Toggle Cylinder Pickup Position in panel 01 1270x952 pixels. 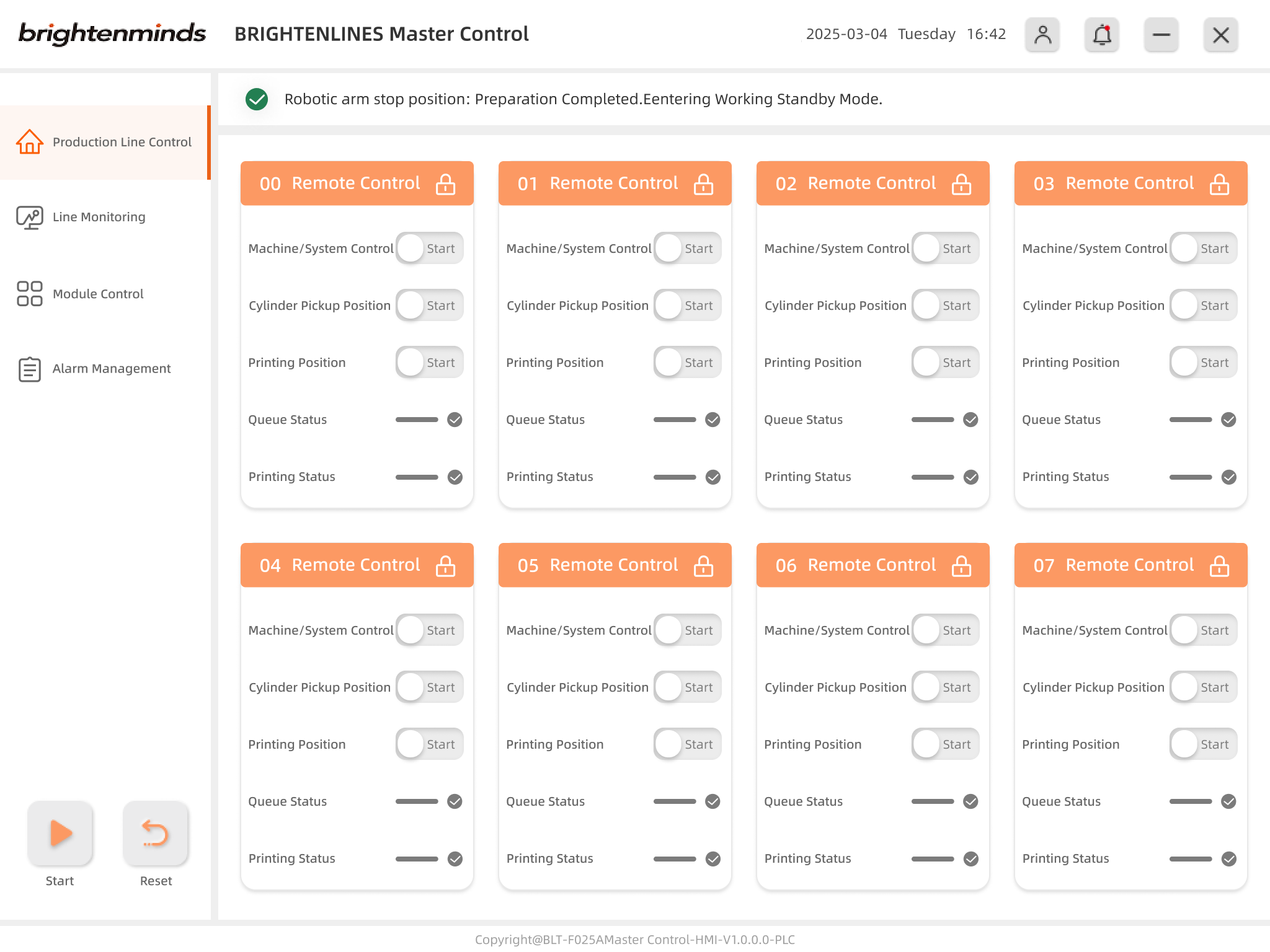tap(687, 306)
